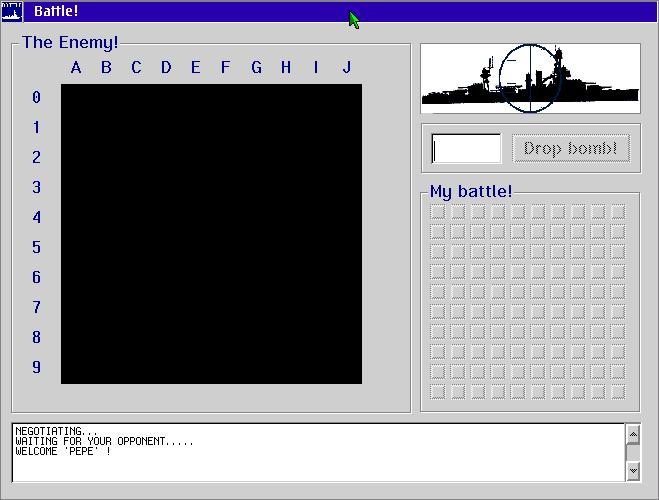The height and width of the screenshot is (500, 659).
Task: Click the "WELCOME 'PEPE' !" log line
Action: [63, 451]
